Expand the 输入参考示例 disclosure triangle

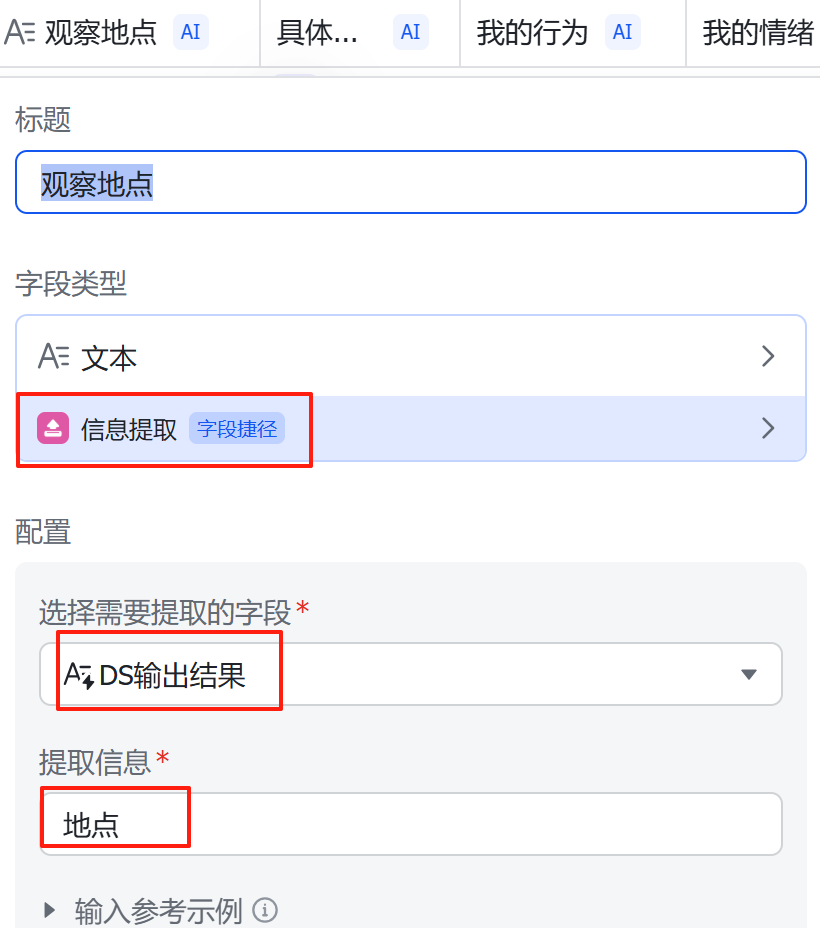tap(50, 910)
